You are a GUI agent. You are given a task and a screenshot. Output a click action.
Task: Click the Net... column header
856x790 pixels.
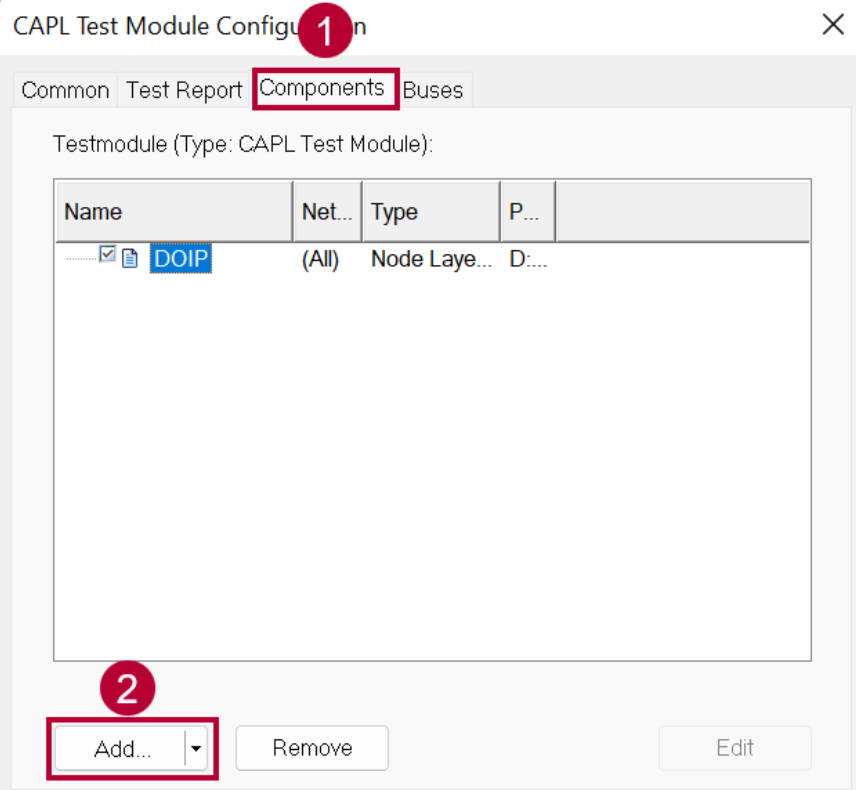tap(328, 212)
